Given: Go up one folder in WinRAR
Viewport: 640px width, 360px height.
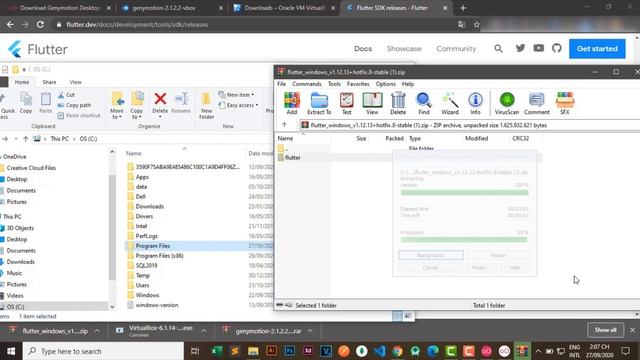Looking at the screenshot, I should coord(284,125).
